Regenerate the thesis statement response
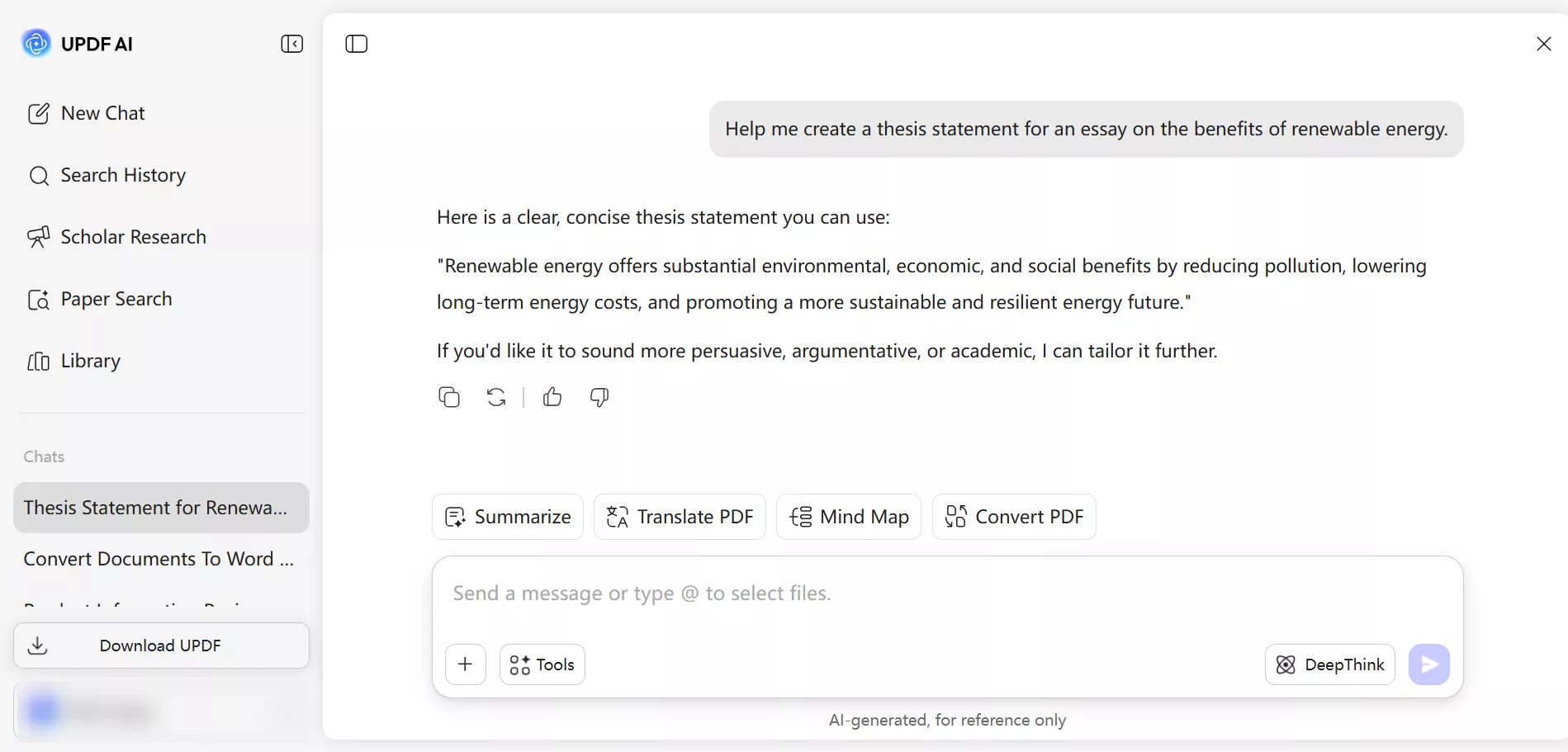The image size is (1568, 752). [x=495, y=397]
